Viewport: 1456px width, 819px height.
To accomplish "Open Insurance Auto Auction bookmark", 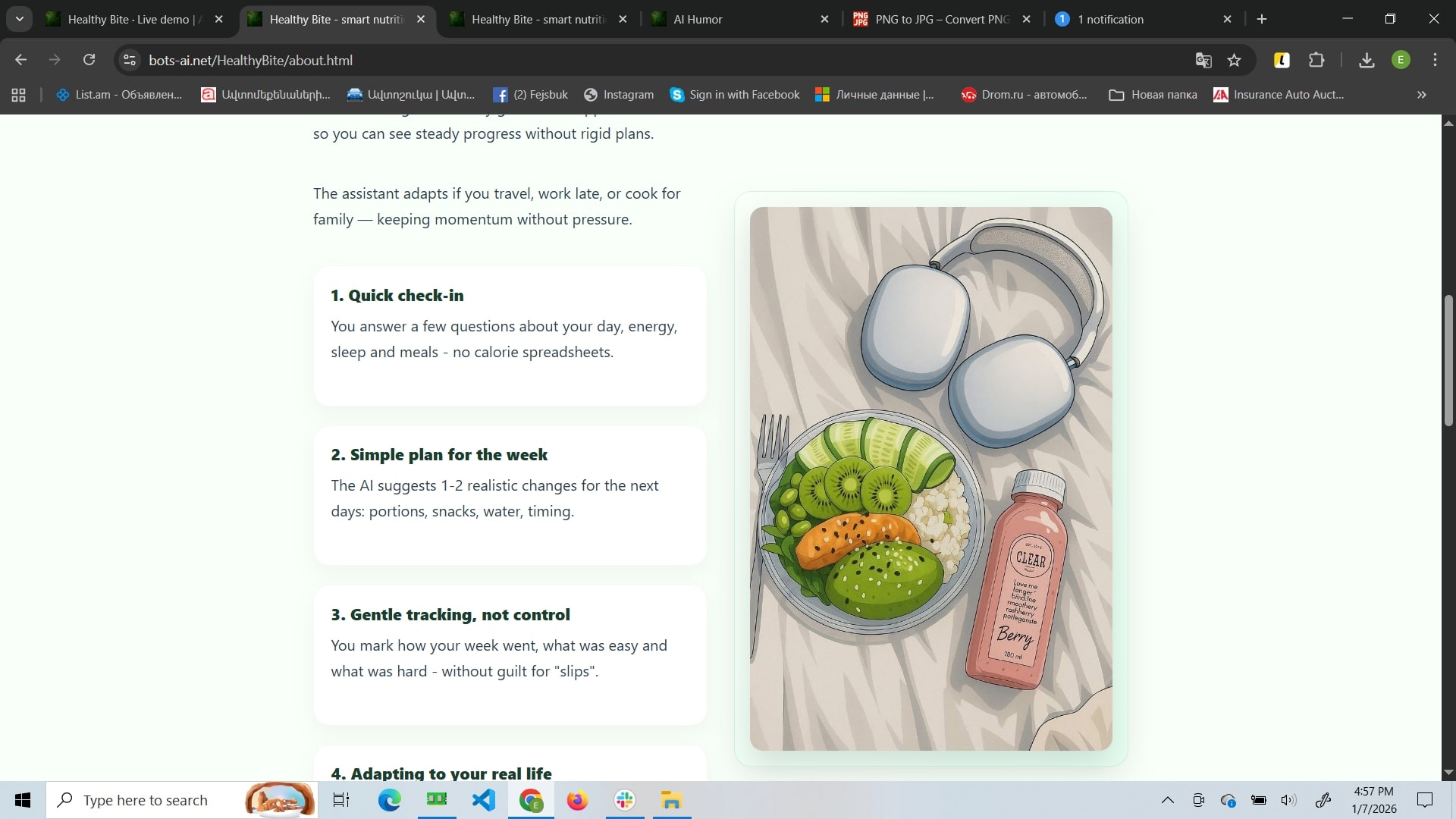I will pyautogui.click(x=1279, y=95).
